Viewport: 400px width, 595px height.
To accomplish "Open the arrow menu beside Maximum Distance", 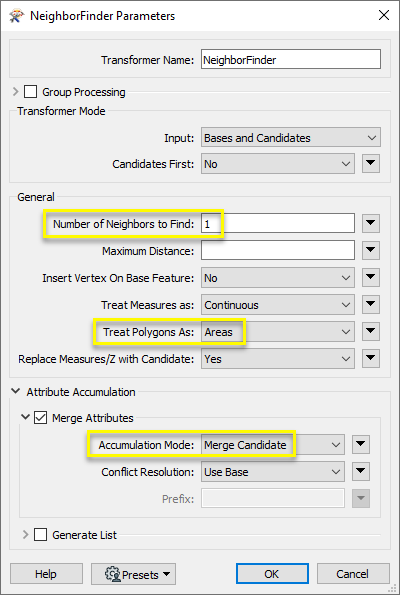I will coord(371,250).
